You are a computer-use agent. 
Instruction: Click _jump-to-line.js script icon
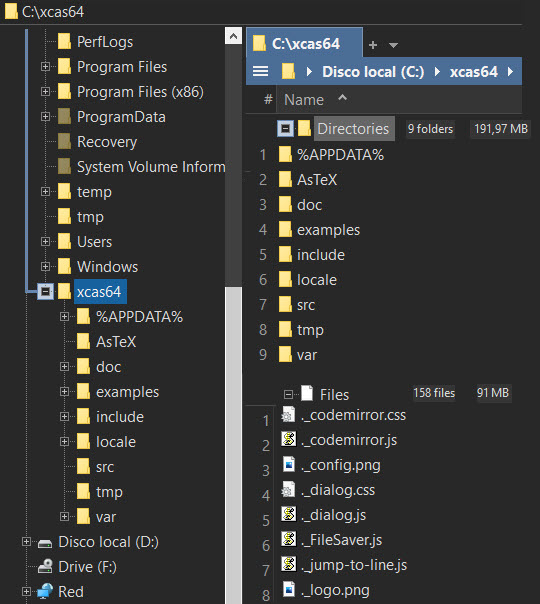tap(288, 564)
